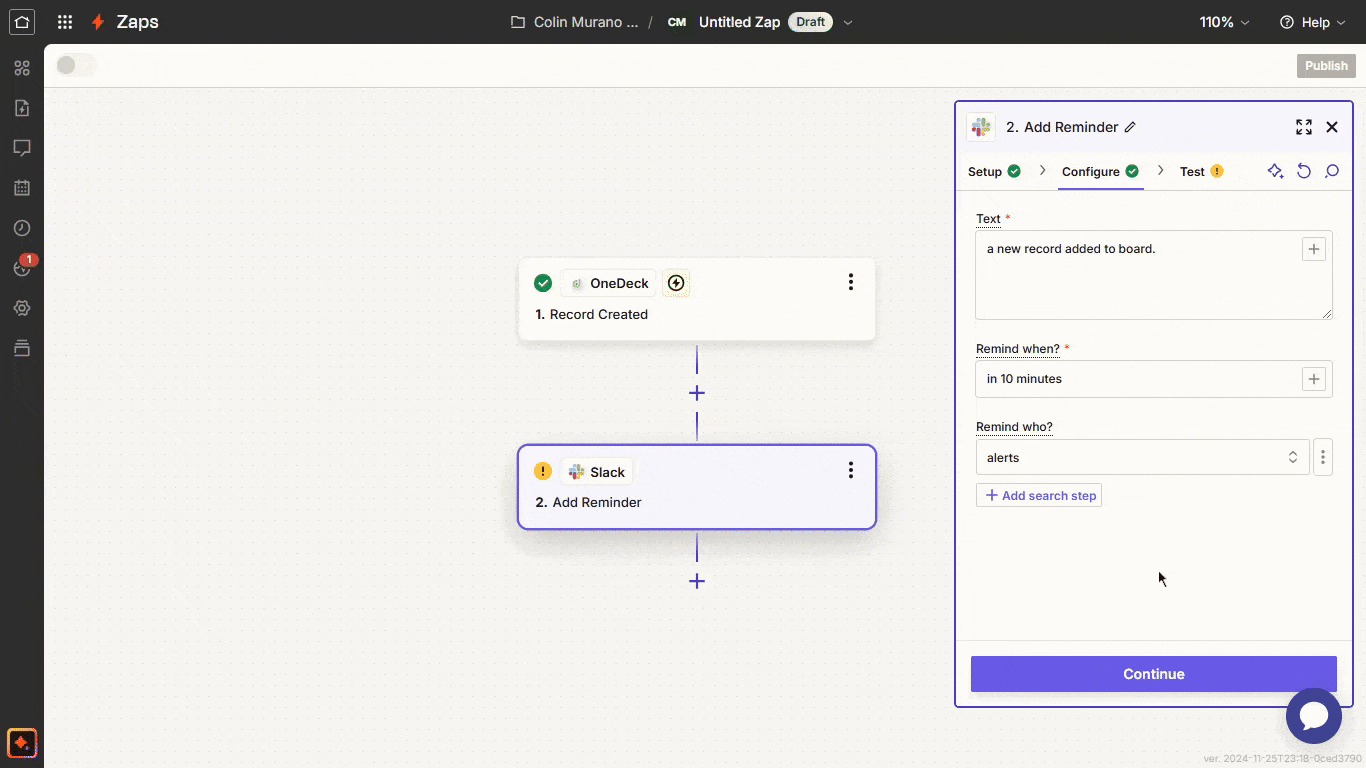This screenshot has width=1366, height=768.
Task: Add a step between OneDeck and Slack
Action: coord(697,393)
